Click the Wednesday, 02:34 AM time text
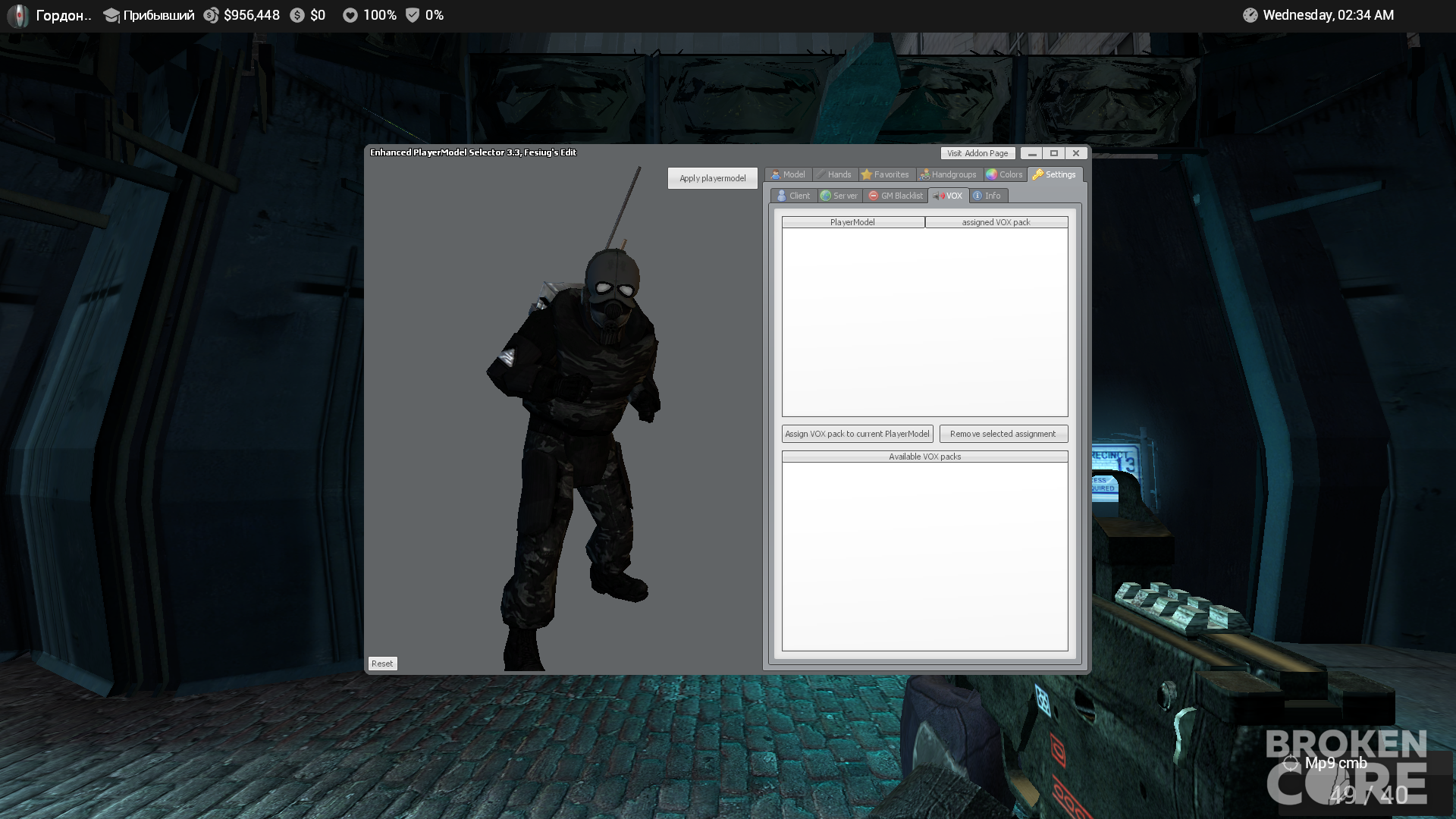This screenshot has width=1456, height=819. pos(1328,15)
